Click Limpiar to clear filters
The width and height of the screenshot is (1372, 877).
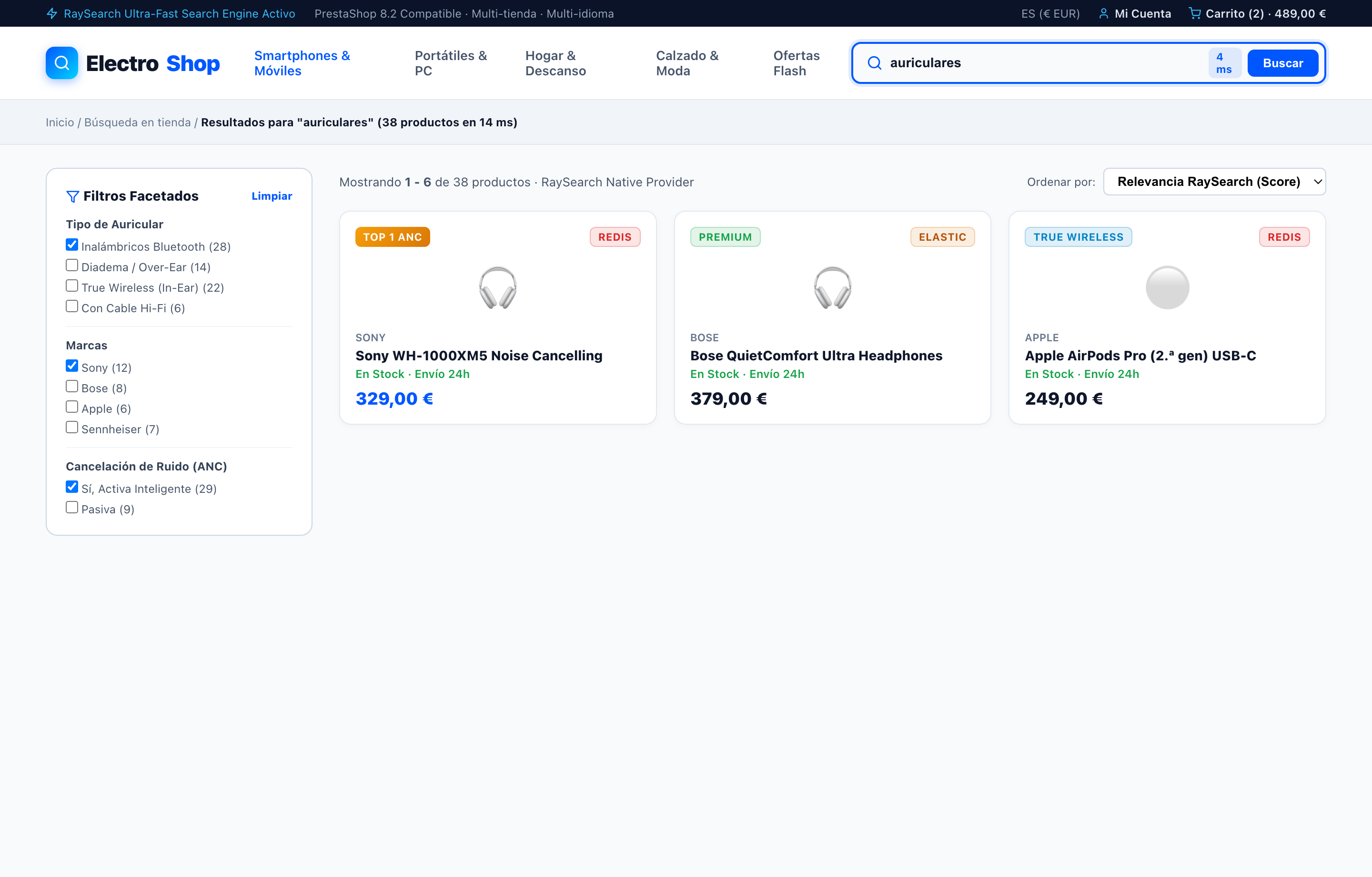pos(272,195)
